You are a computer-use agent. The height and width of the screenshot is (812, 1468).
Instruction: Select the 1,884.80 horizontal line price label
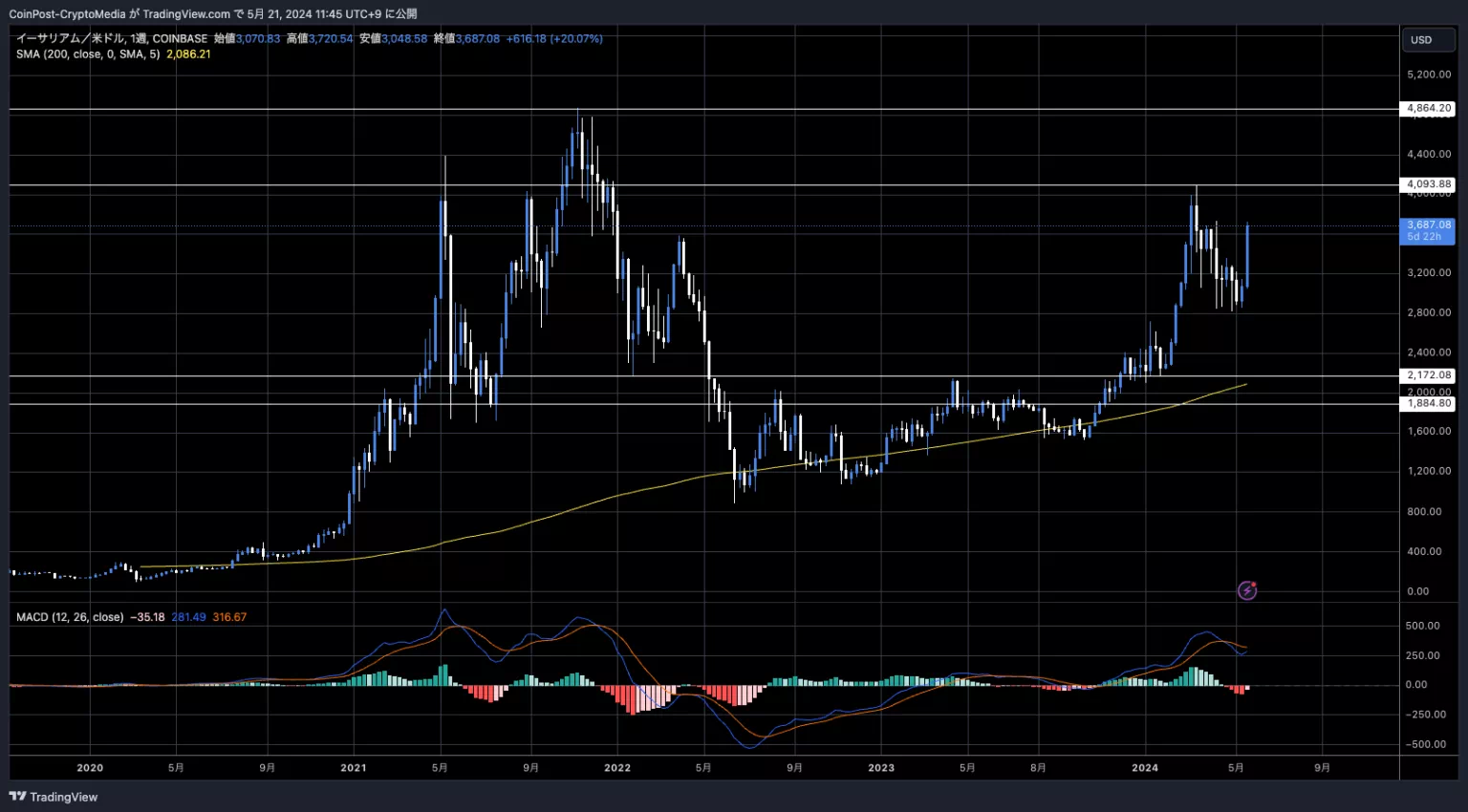1429,403
